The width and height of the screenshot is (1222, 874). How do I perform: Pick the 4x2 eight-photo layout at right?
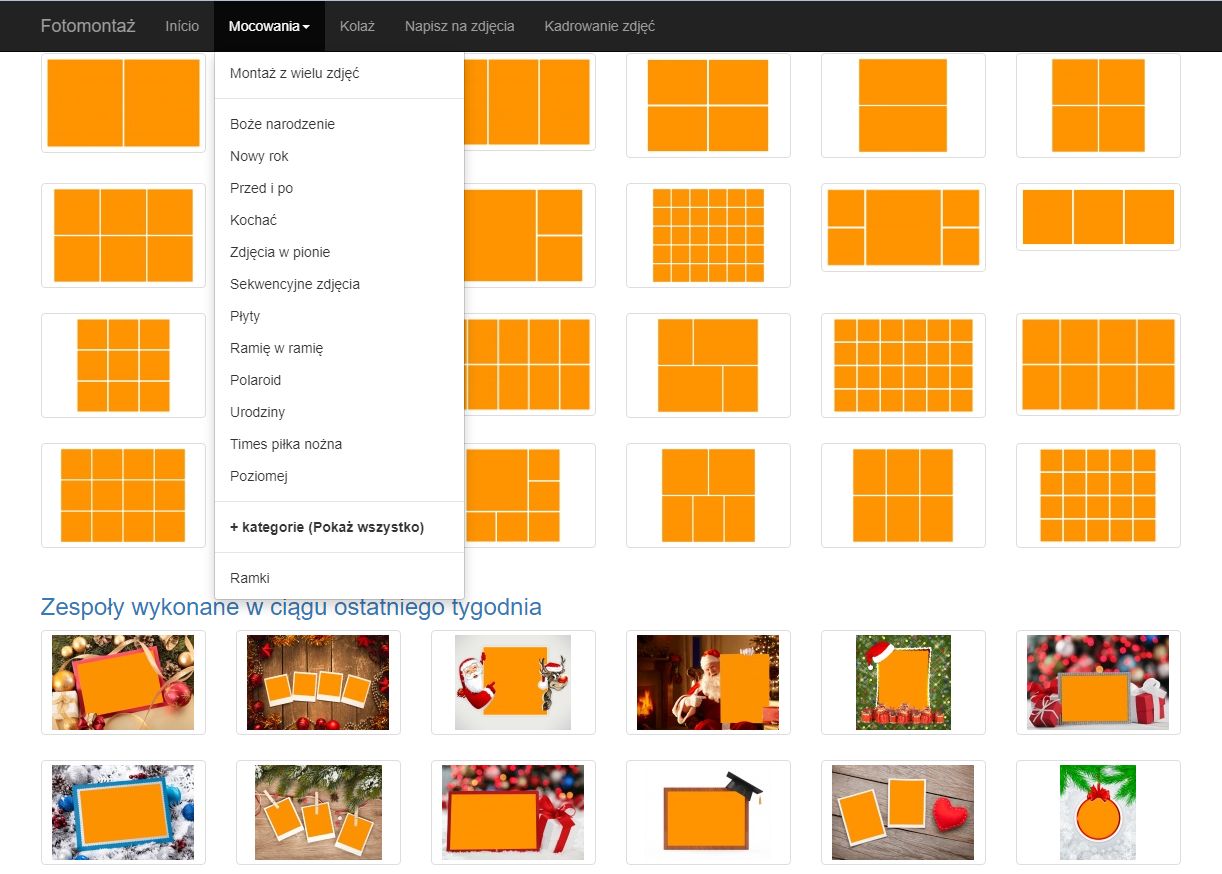1098,365
